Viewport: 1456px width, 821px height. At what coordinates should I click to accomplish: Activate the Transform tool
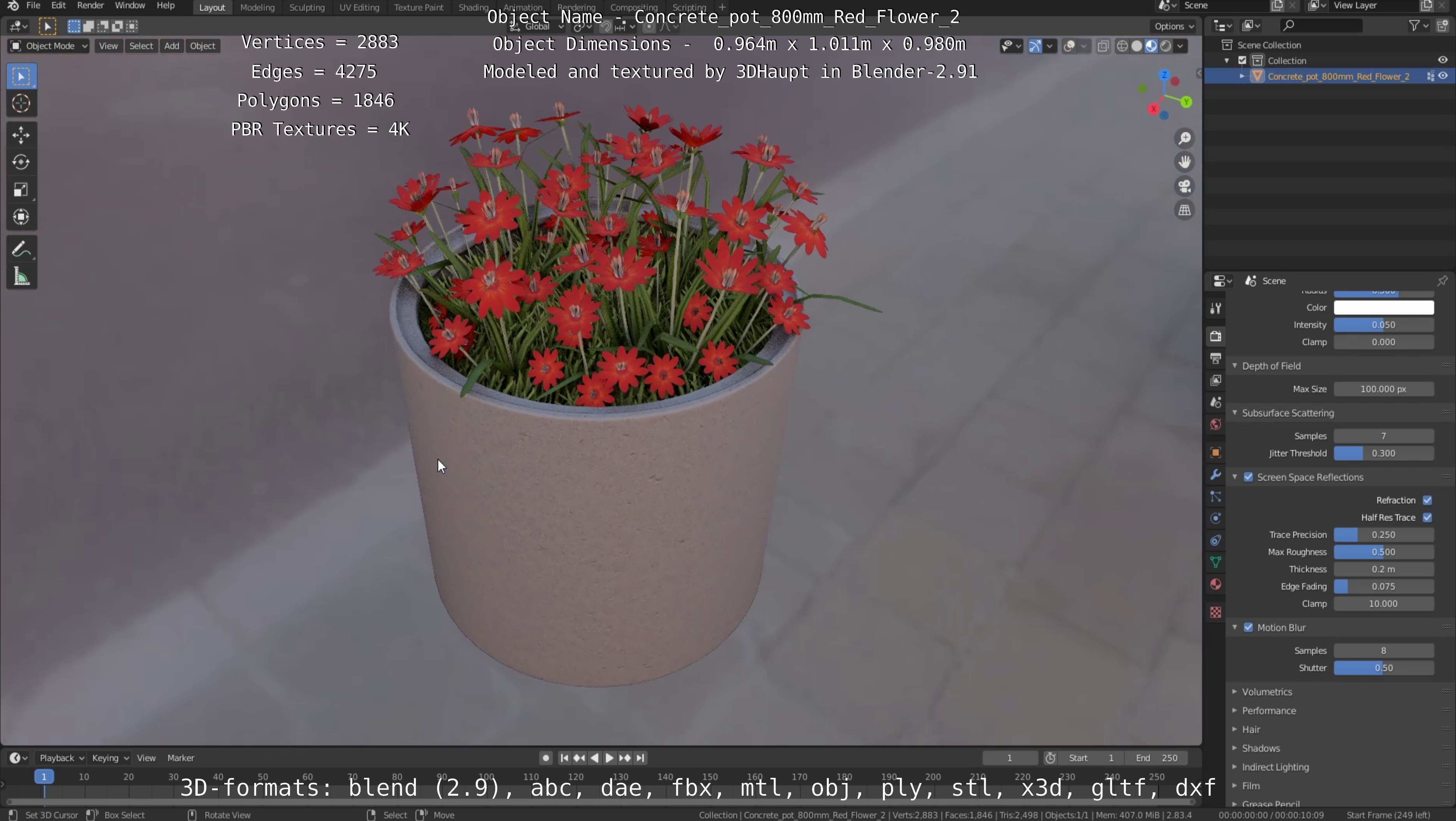[21, 217]
